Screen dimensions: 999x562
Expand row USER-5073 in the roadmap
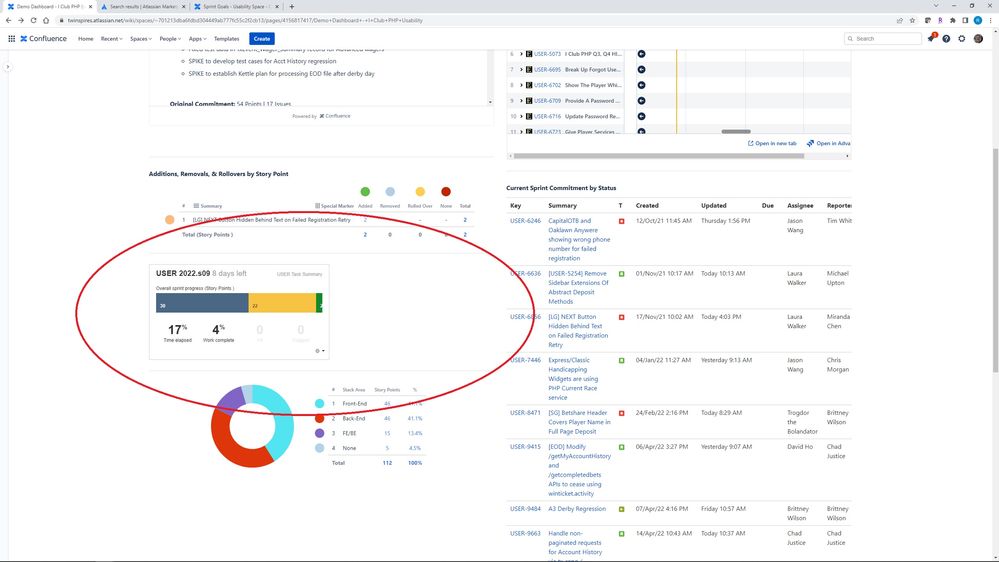[521, 54]
